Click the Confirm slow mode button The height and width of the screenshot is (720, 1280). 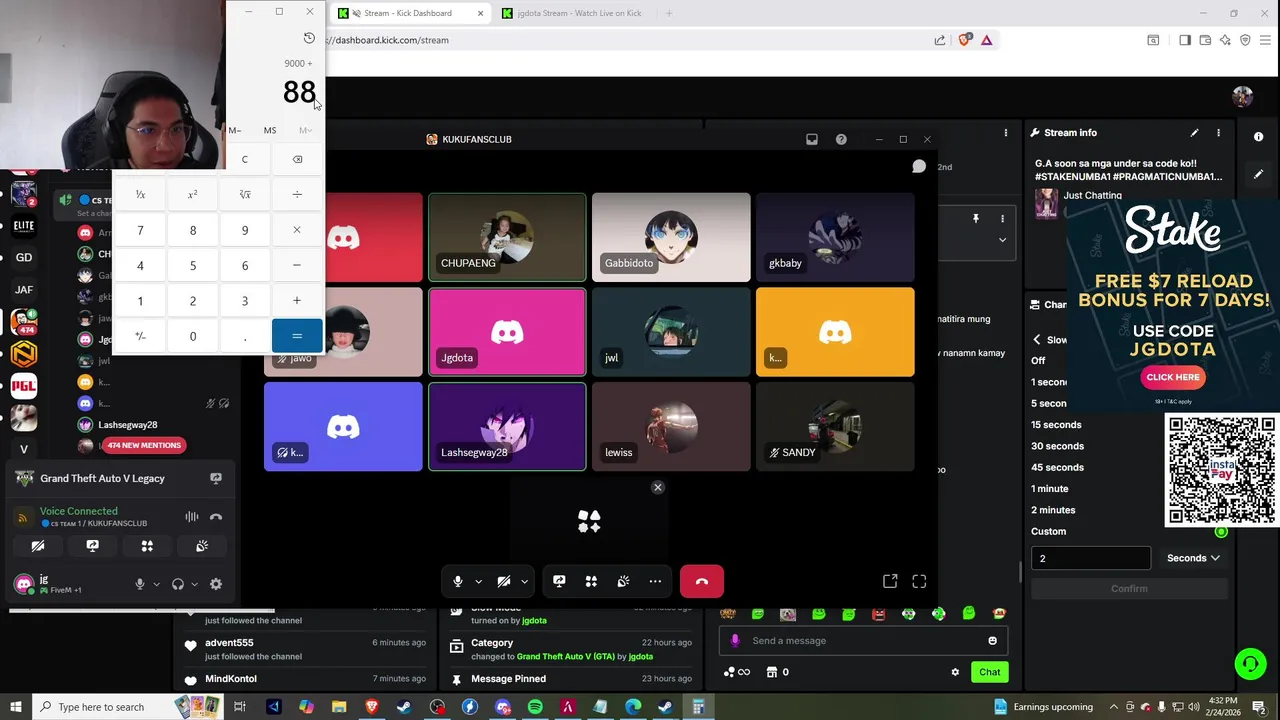point(1129,589)
